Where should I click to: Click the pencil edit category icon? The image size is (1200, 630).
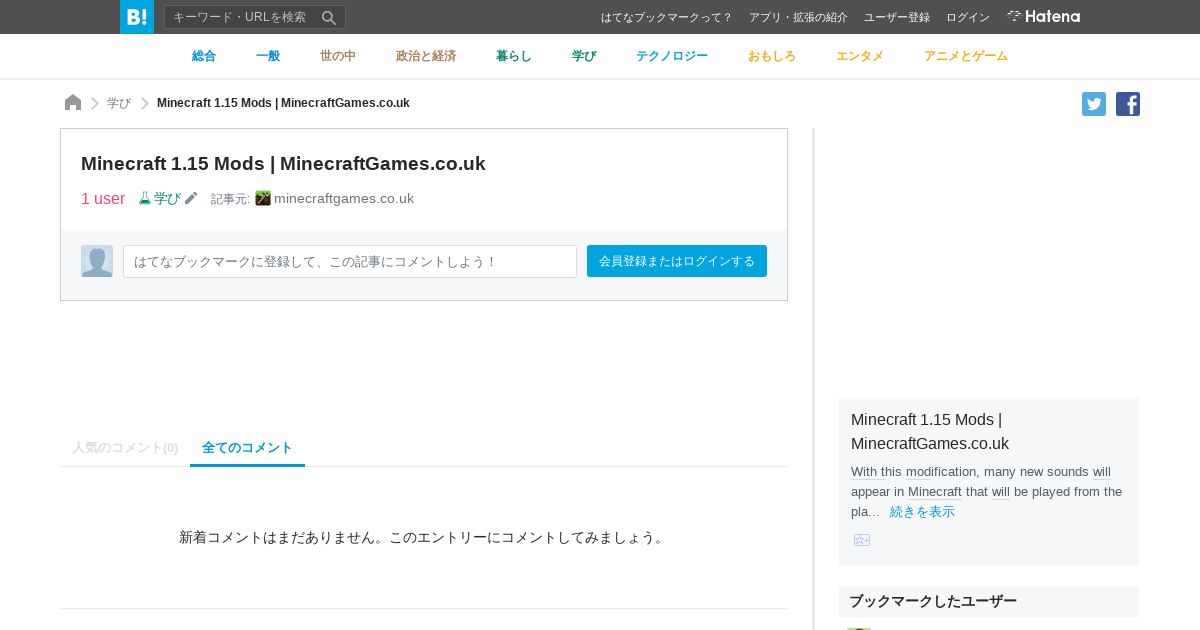pyautogui.click(x=191, y=198)
